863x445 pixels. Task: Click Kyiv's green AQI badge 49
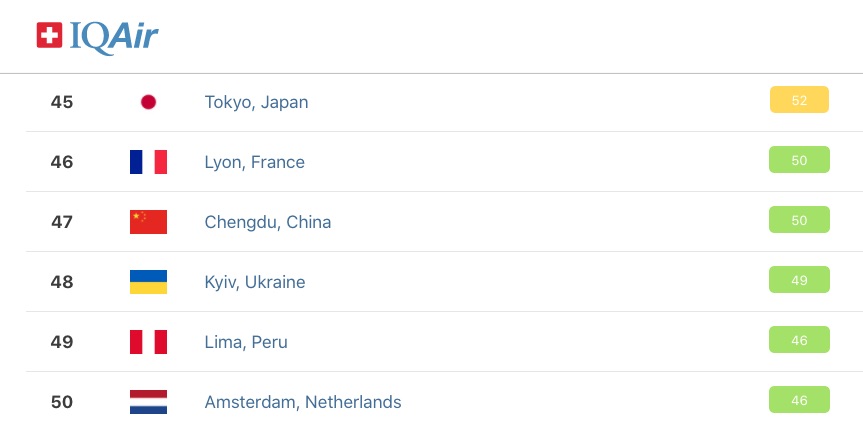point(799,280)
